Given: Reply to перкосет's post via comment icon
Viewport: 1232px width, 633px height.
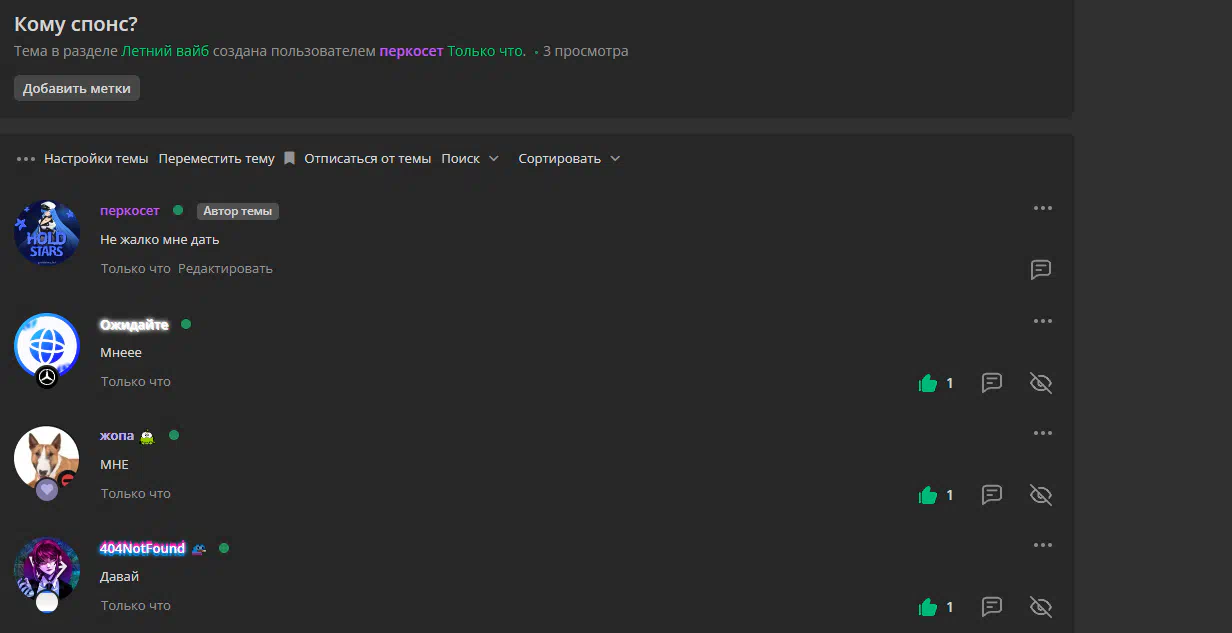Looking at the screenshot, I should click(x=1041, y=269).
